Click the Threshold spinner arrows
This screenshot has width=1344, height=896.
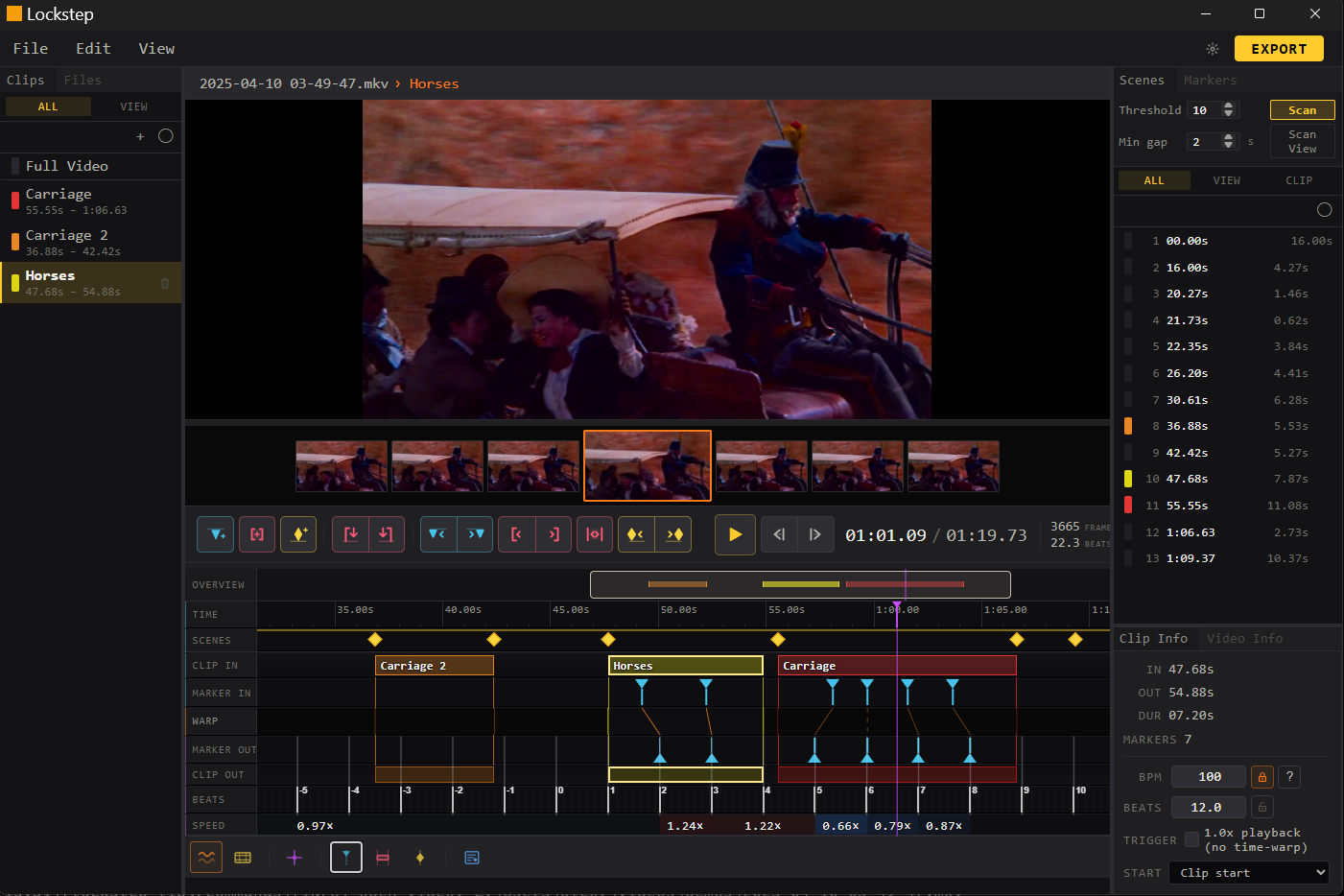point(1229,110)
